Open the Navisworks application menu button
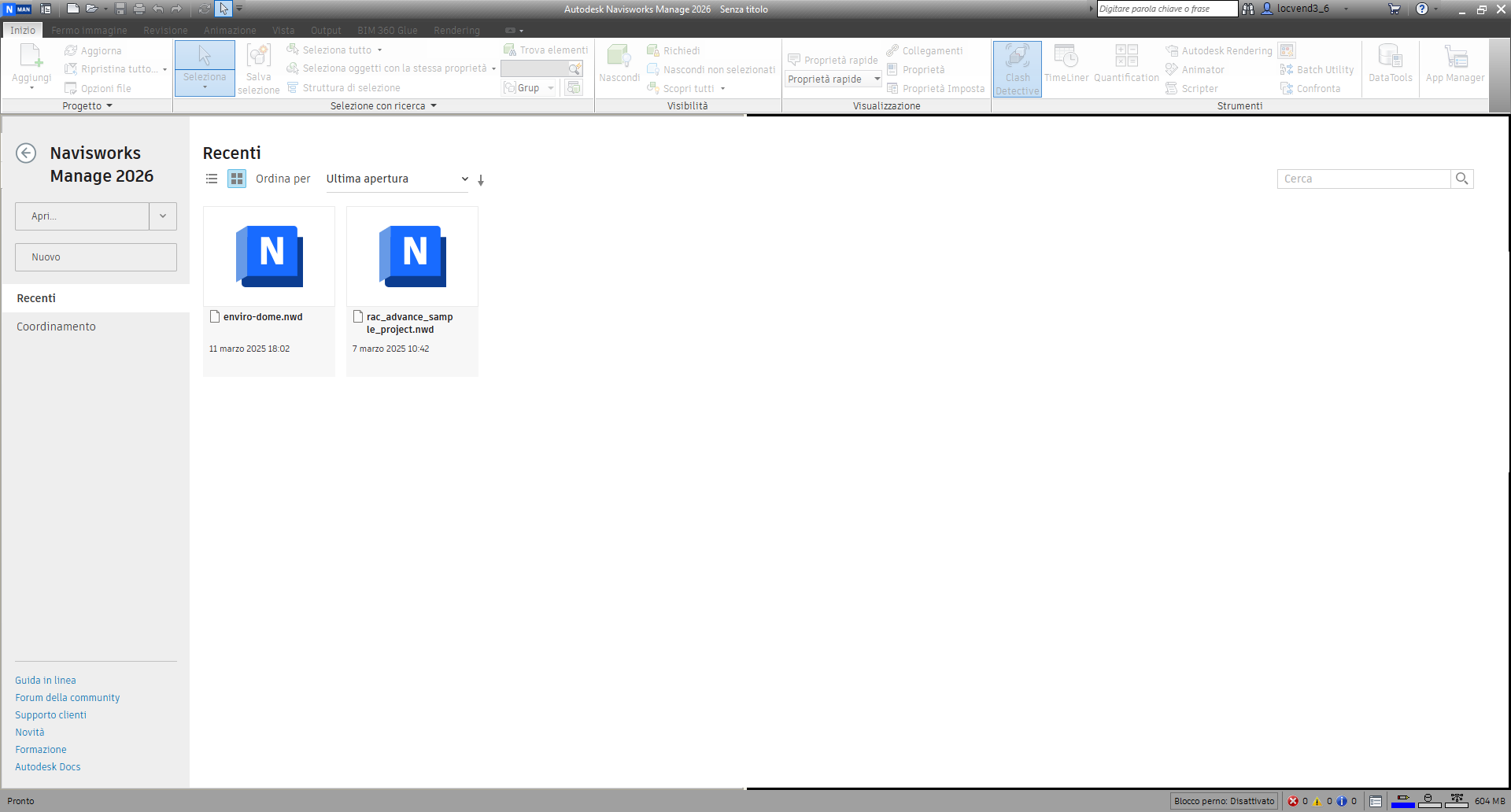This screenshot has width=1511, height=812. pos(17,9)
